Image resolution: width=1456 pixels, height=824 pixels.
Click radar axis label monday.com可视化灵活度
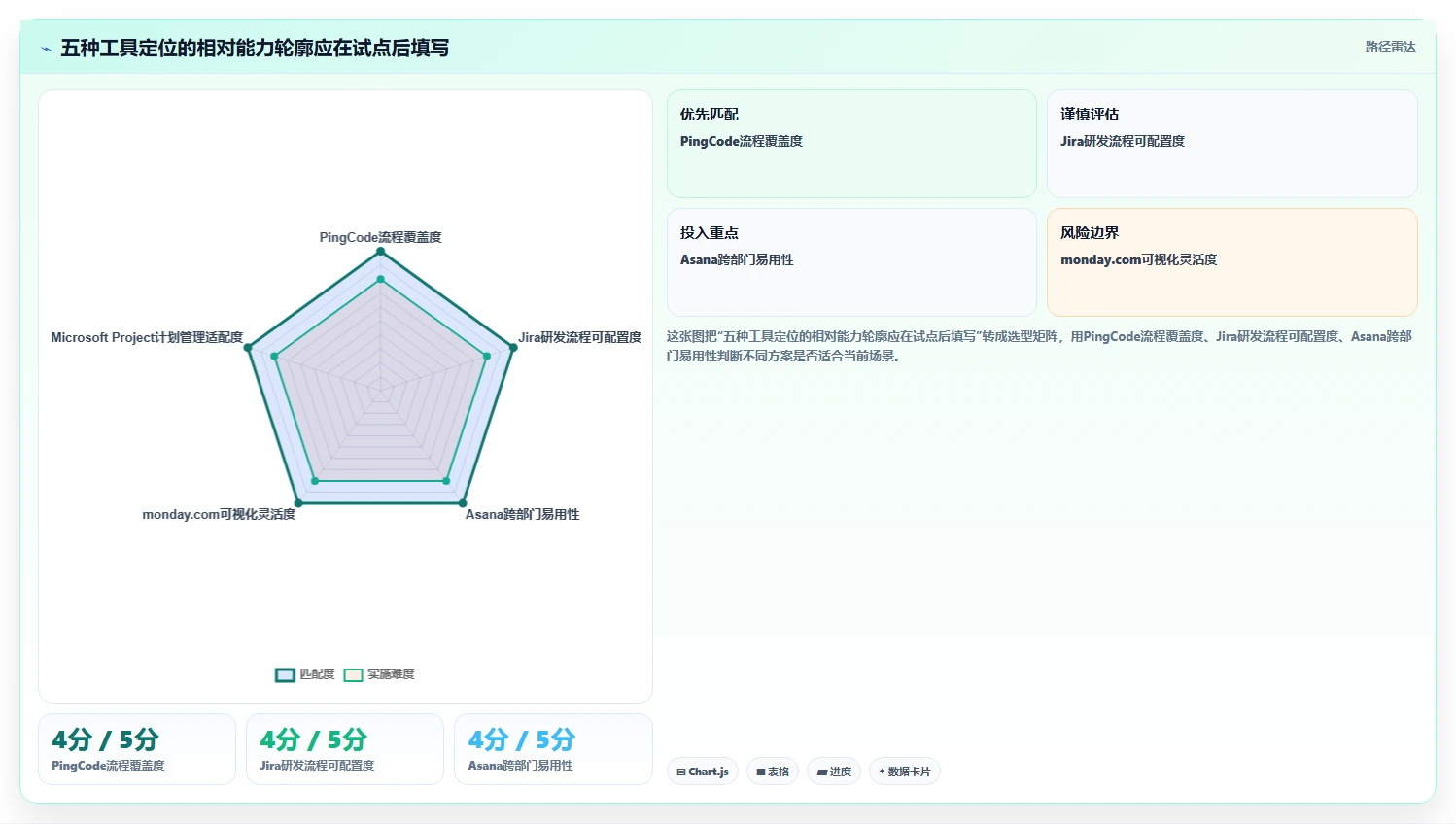point(220,514)
